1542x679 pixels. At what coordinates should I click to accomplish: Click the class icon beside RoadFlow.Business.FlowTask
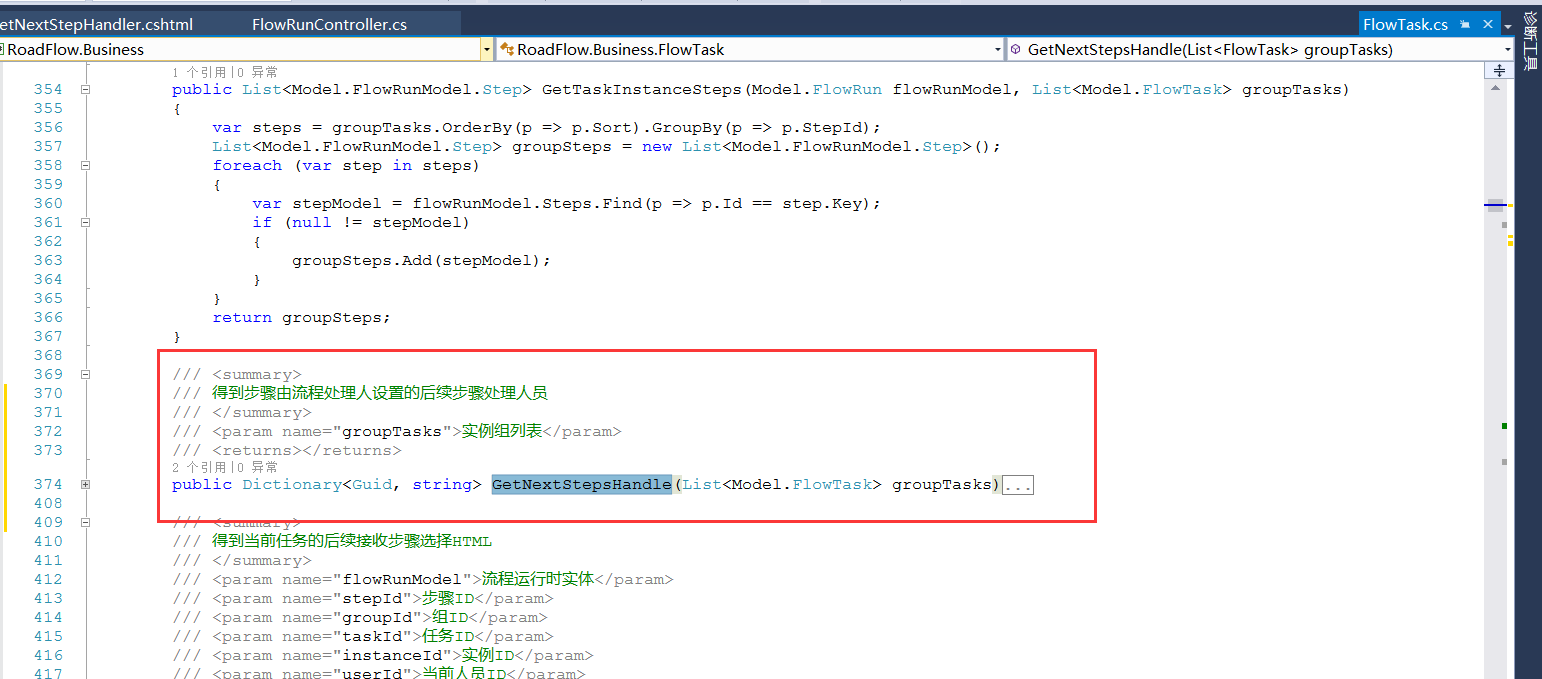[507, 49]
